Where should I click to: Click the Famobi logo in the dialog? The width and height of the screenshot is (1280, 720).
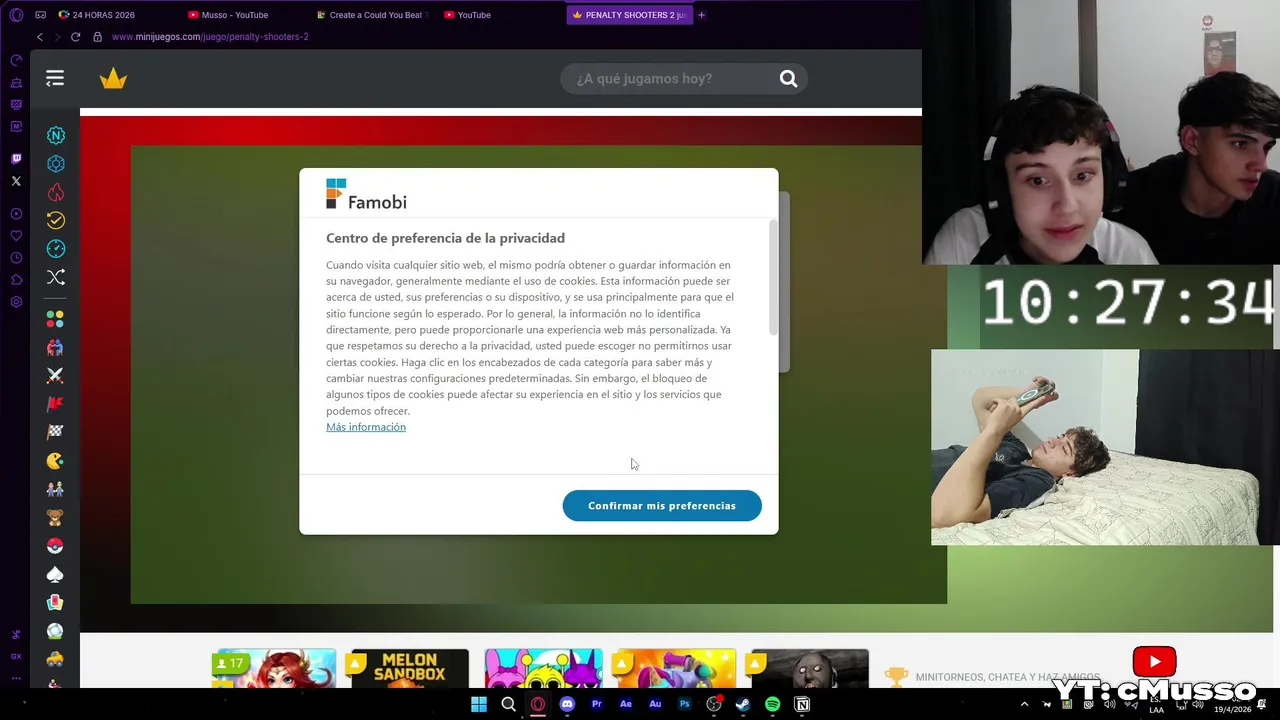pyautogui.click(x=366, y=194)
